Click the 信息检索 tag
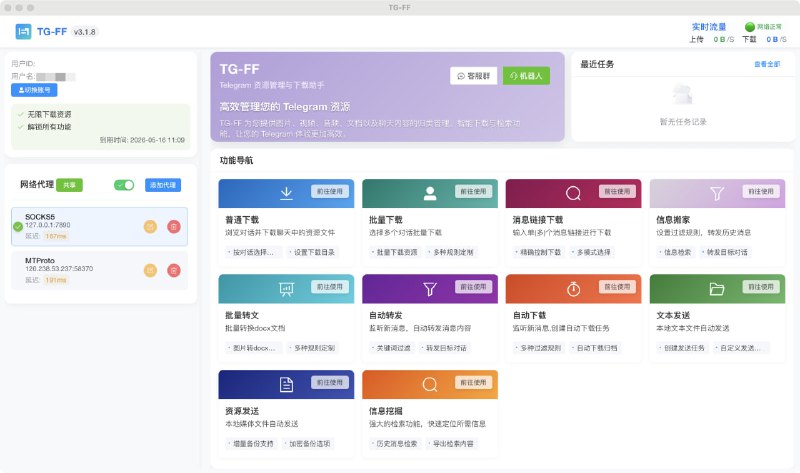 (676, 252)
